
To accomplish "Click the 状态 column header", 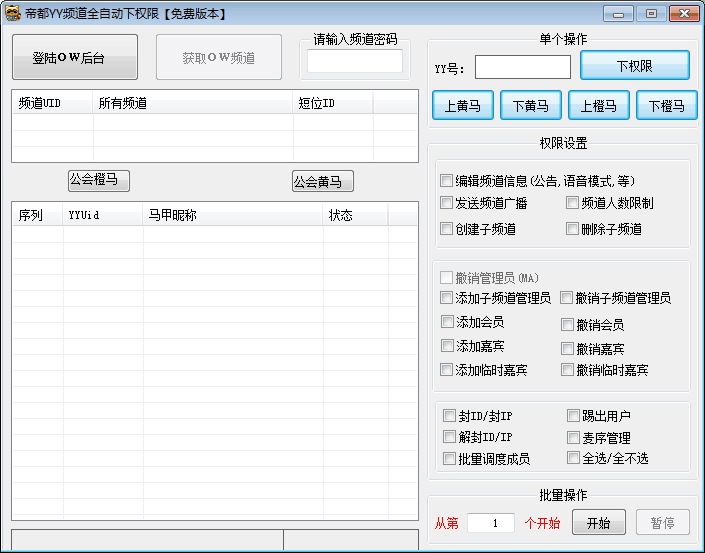I will coord(356,215).
